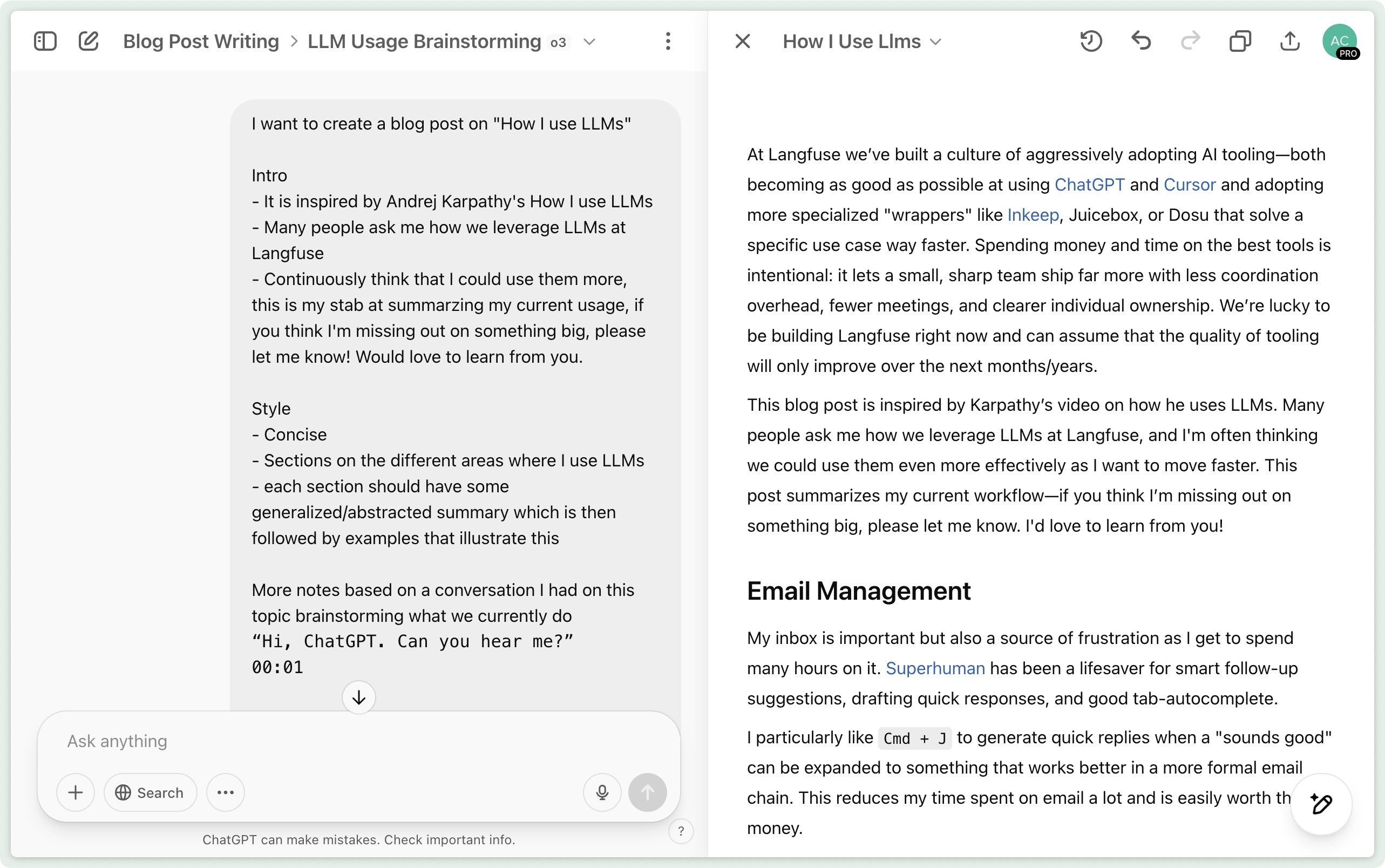Open the AC profile avatar menu
Image resolution: width=1385 pixels, height=868 pixels.
[x=1339, y=42]
